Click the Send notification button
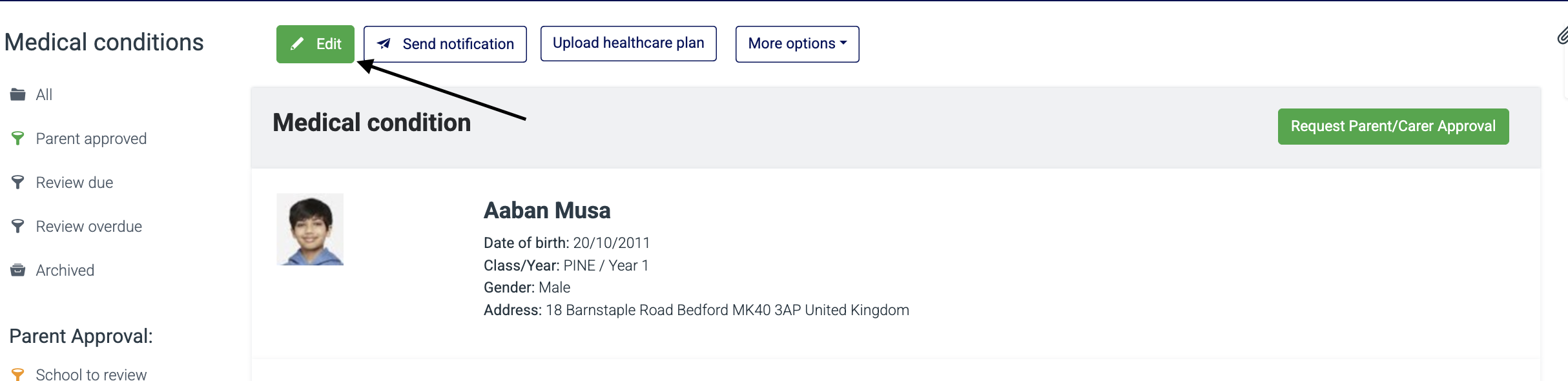 point(445,44)
